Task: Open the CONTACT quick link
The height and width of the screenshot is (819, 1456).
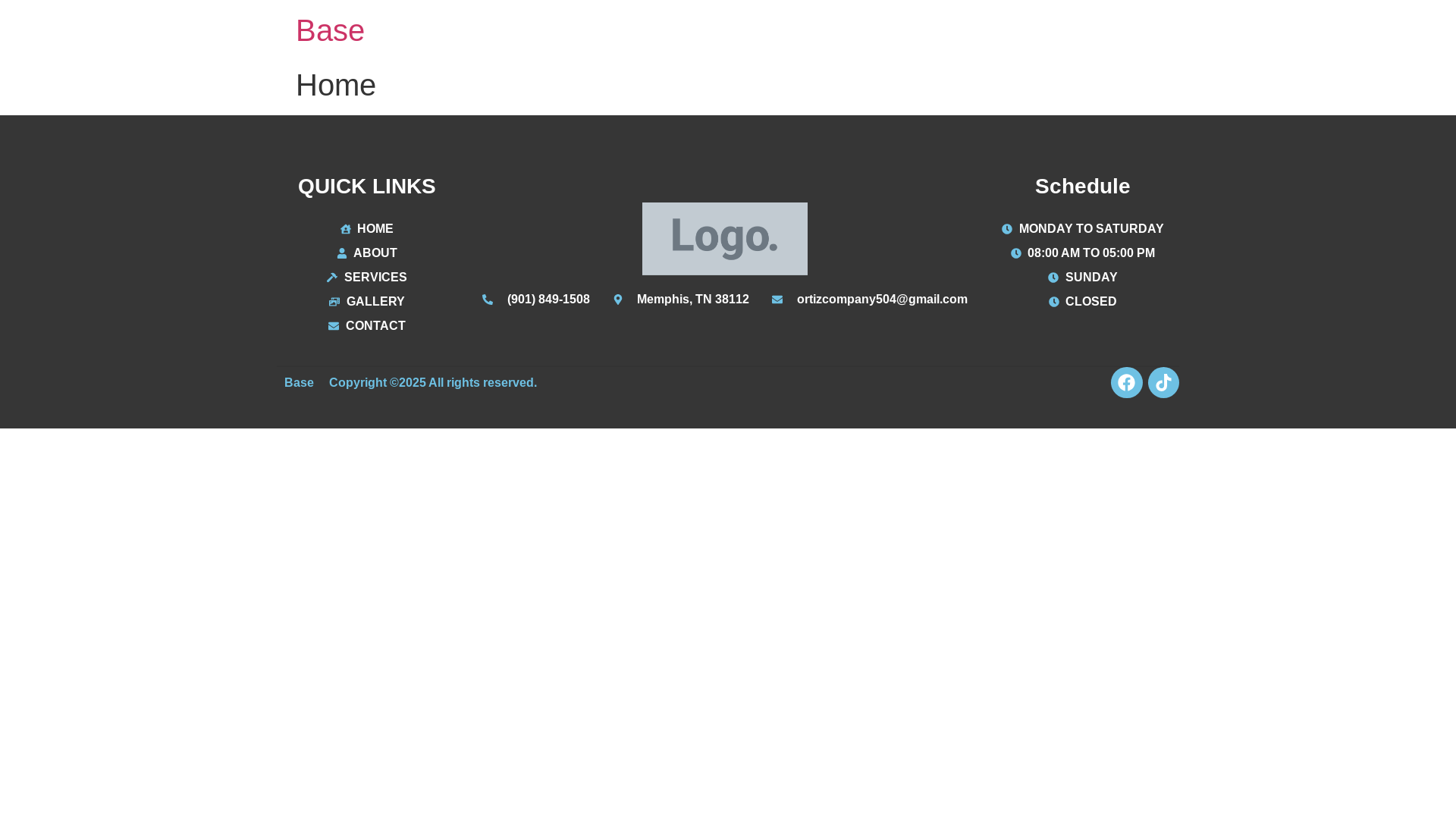Action: click(375, 326)
